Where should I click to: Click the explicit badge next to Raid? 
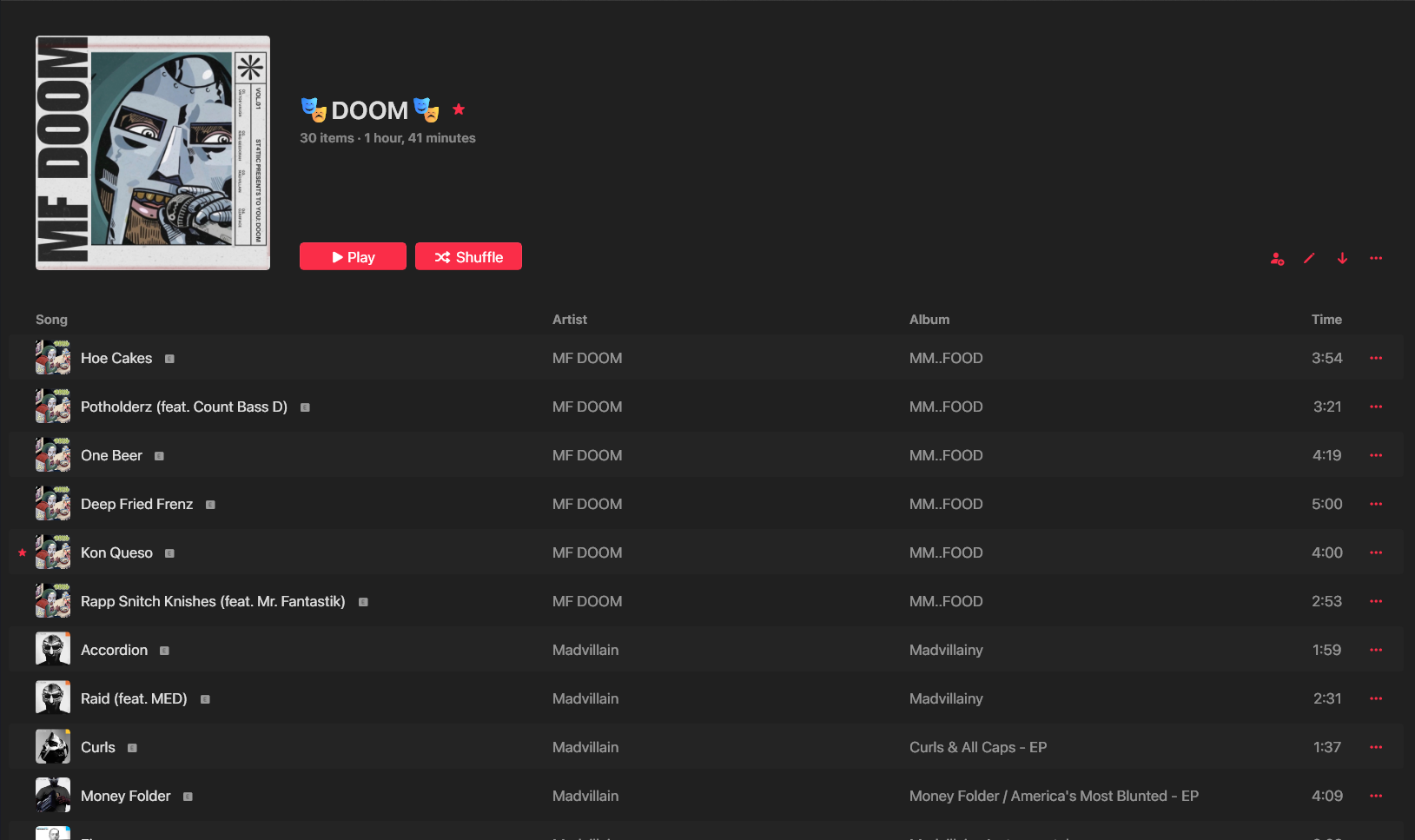point(205,699)
